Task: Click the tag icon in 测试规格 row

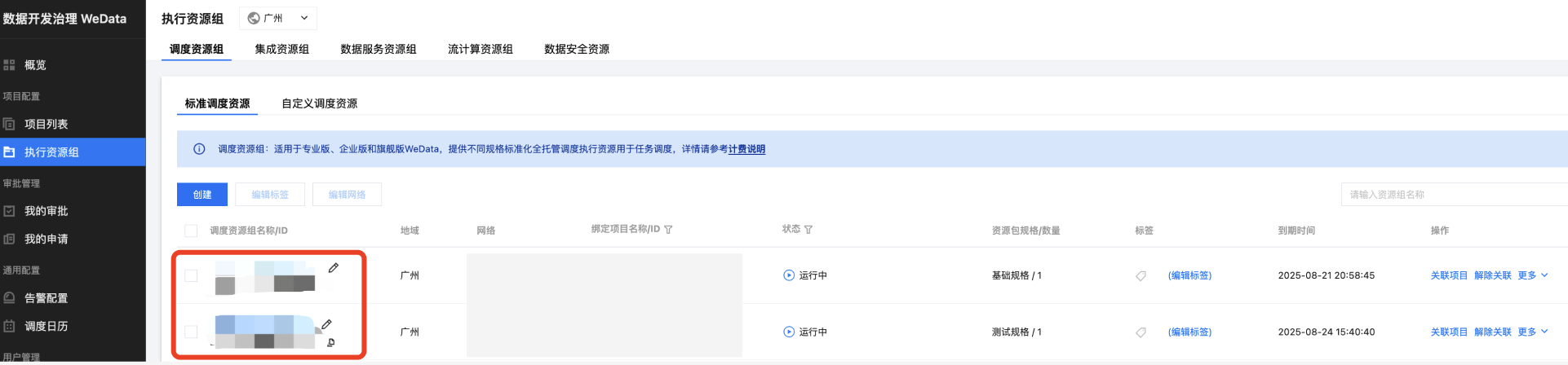Action: (x=1141, y=332)
